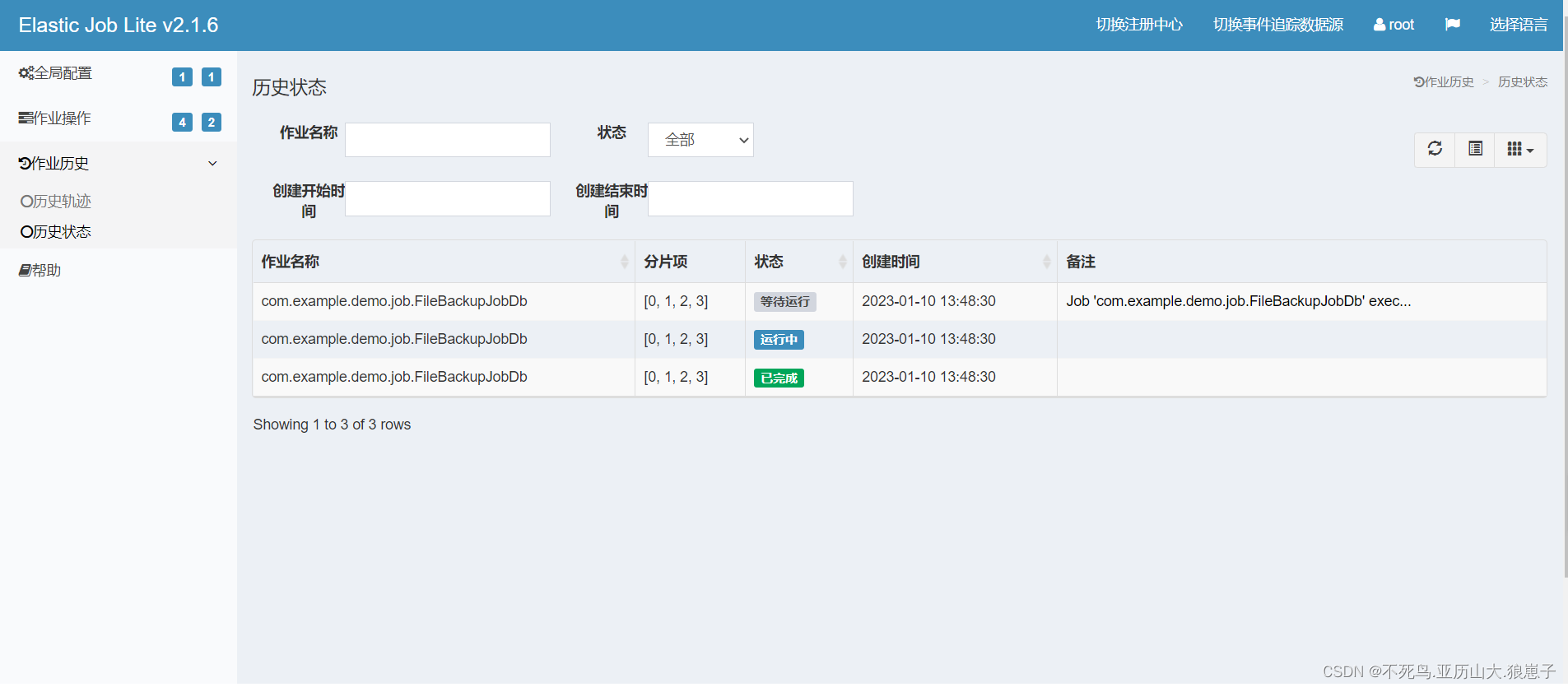Image resolution: width=1568 pixels, height=687 pixels.
Task: Click the second badge next to 全局配置
Action: tap(212, 77)
